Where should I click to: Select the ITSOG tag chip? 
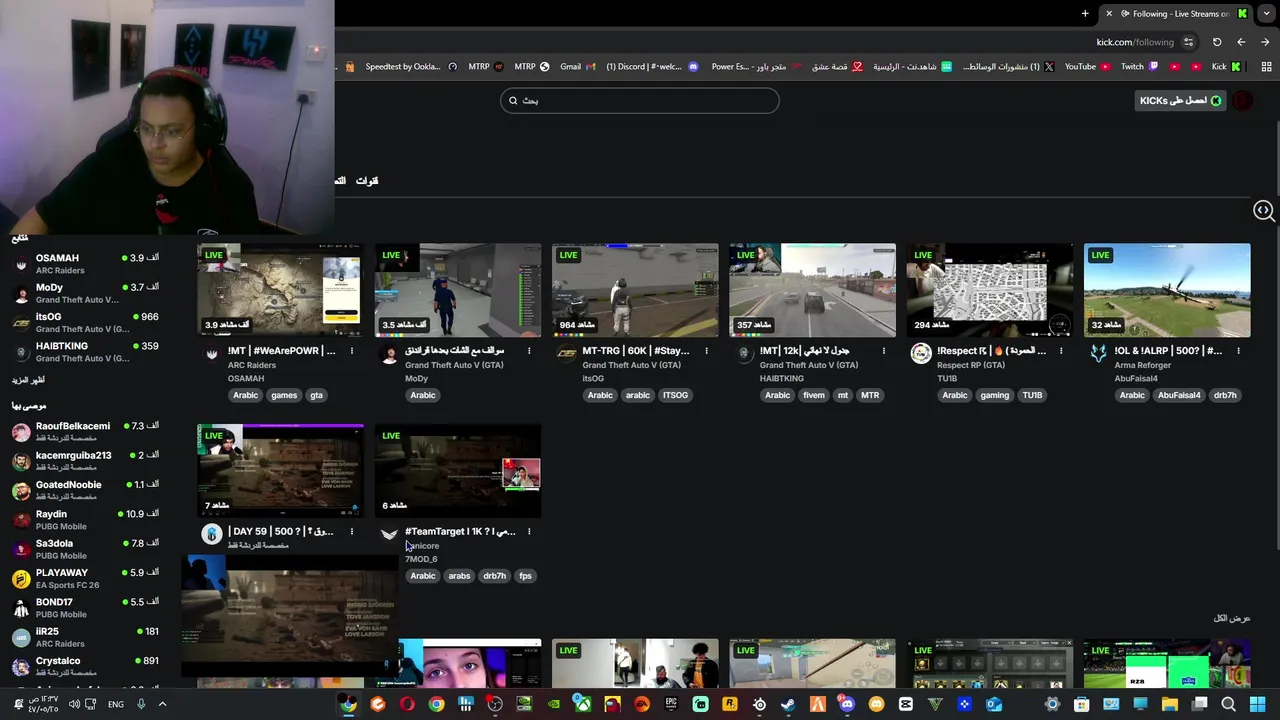coord(675,395)
